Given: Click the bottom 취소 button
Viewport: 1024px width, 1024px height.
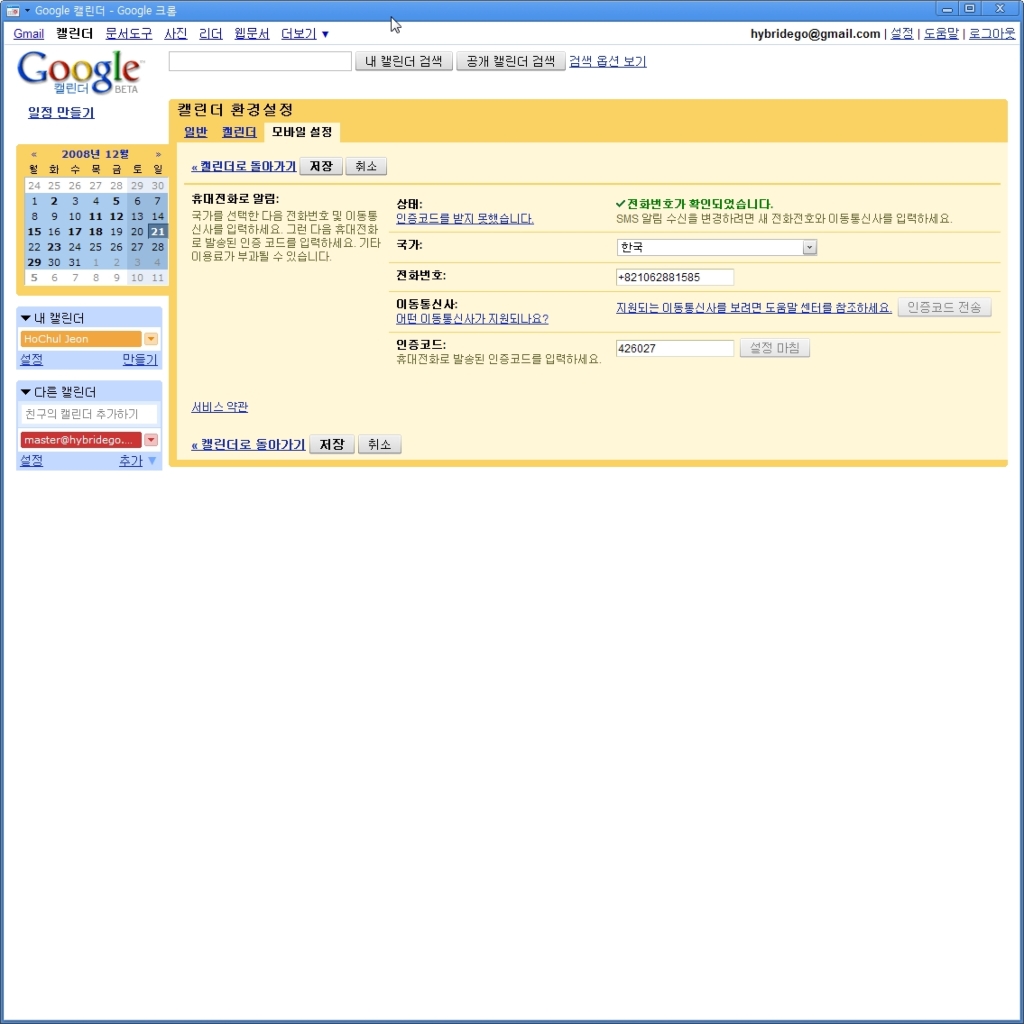Looking at the screenshot, I should click(379, 444).
